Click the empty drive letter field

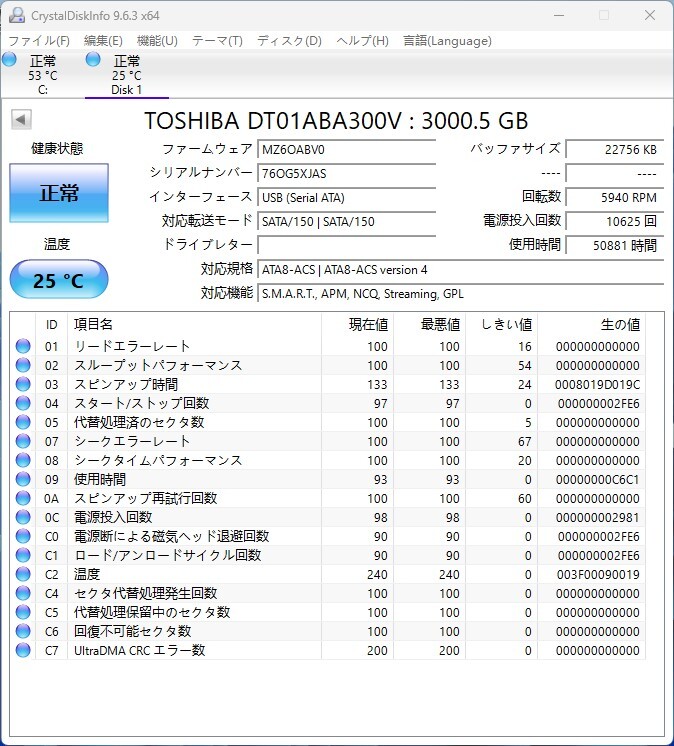click(346, 245)
